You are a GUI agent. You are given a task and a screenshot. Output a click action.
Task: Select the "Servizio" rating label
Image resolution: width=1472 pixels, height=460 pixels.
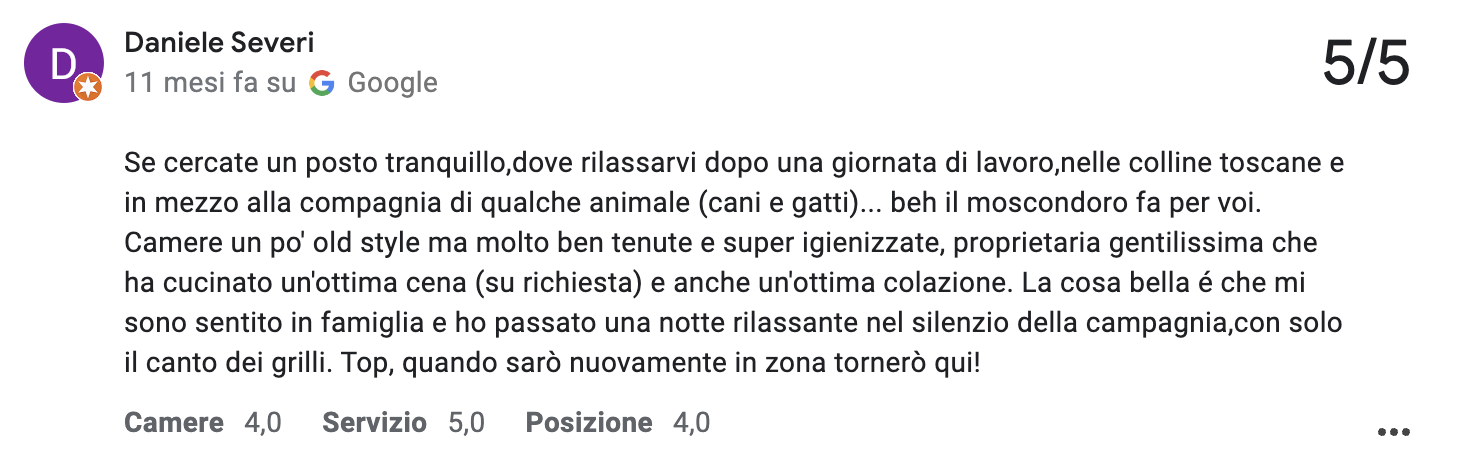click(374, 423)
